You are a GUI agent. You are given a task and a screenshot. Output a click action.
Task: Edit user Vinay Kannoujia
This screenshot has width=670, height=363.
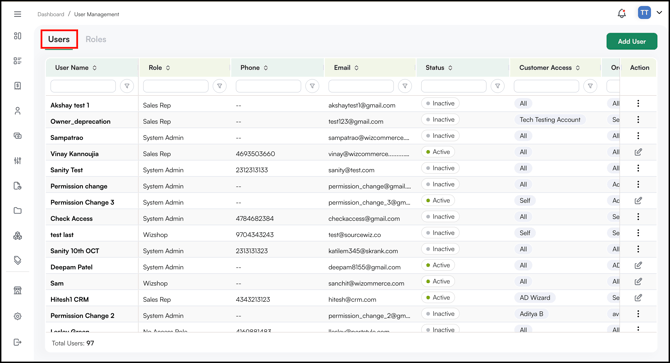638,152
